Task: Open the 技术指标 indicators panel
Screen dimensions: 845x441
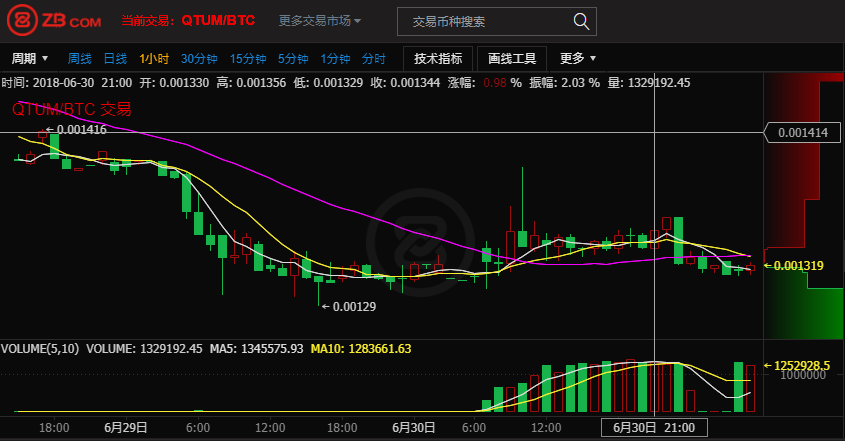Action: click(x=438, y=58)
